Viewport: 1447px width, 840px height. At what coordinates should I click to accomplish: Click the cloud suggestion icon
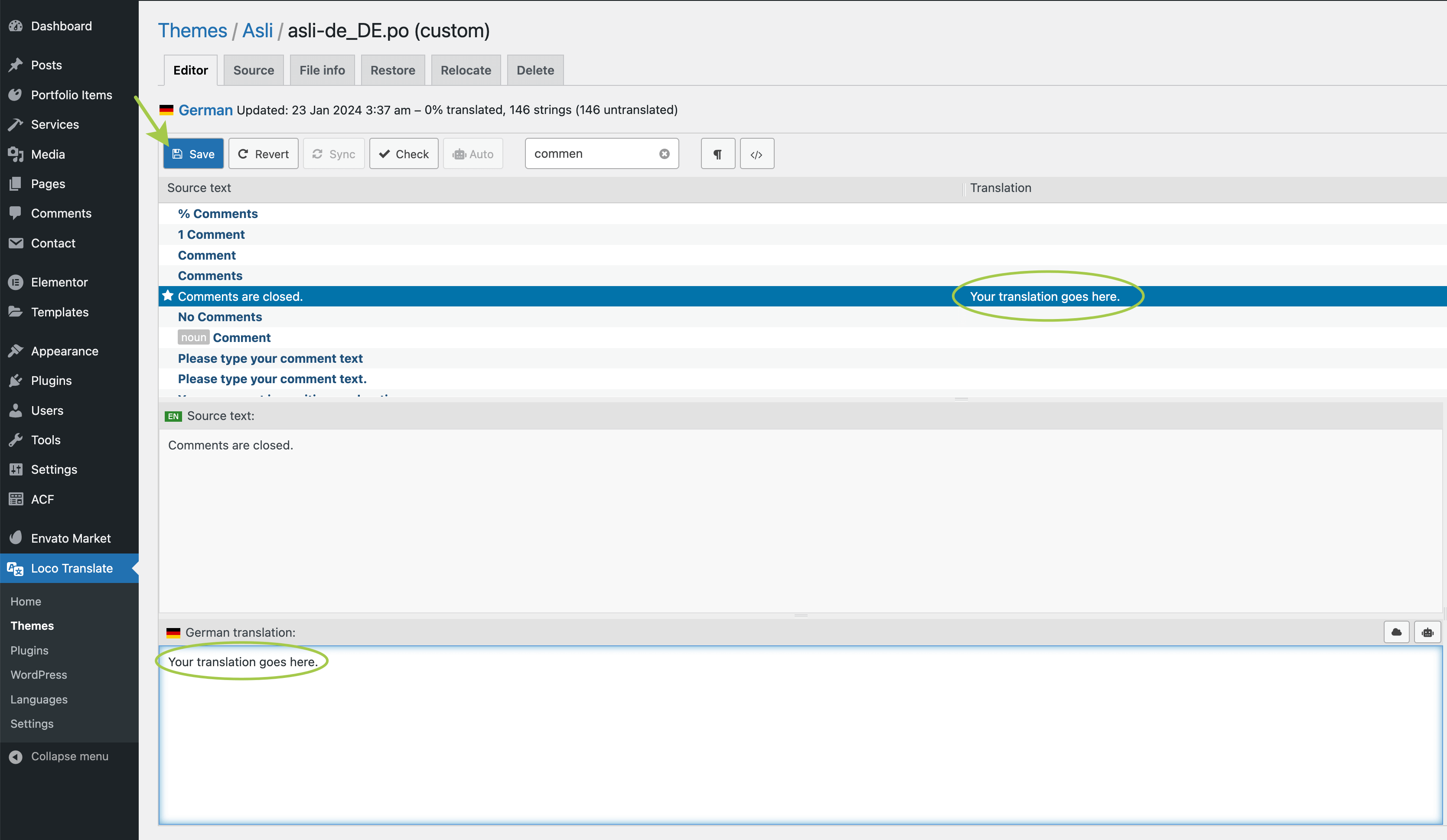pos(1396,632)
